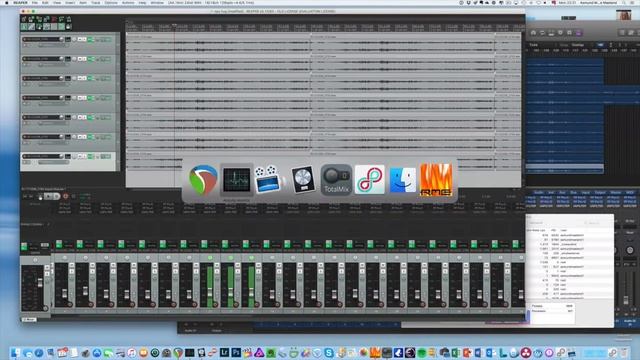Solo the topmost REAPER track

pos(84,39)
